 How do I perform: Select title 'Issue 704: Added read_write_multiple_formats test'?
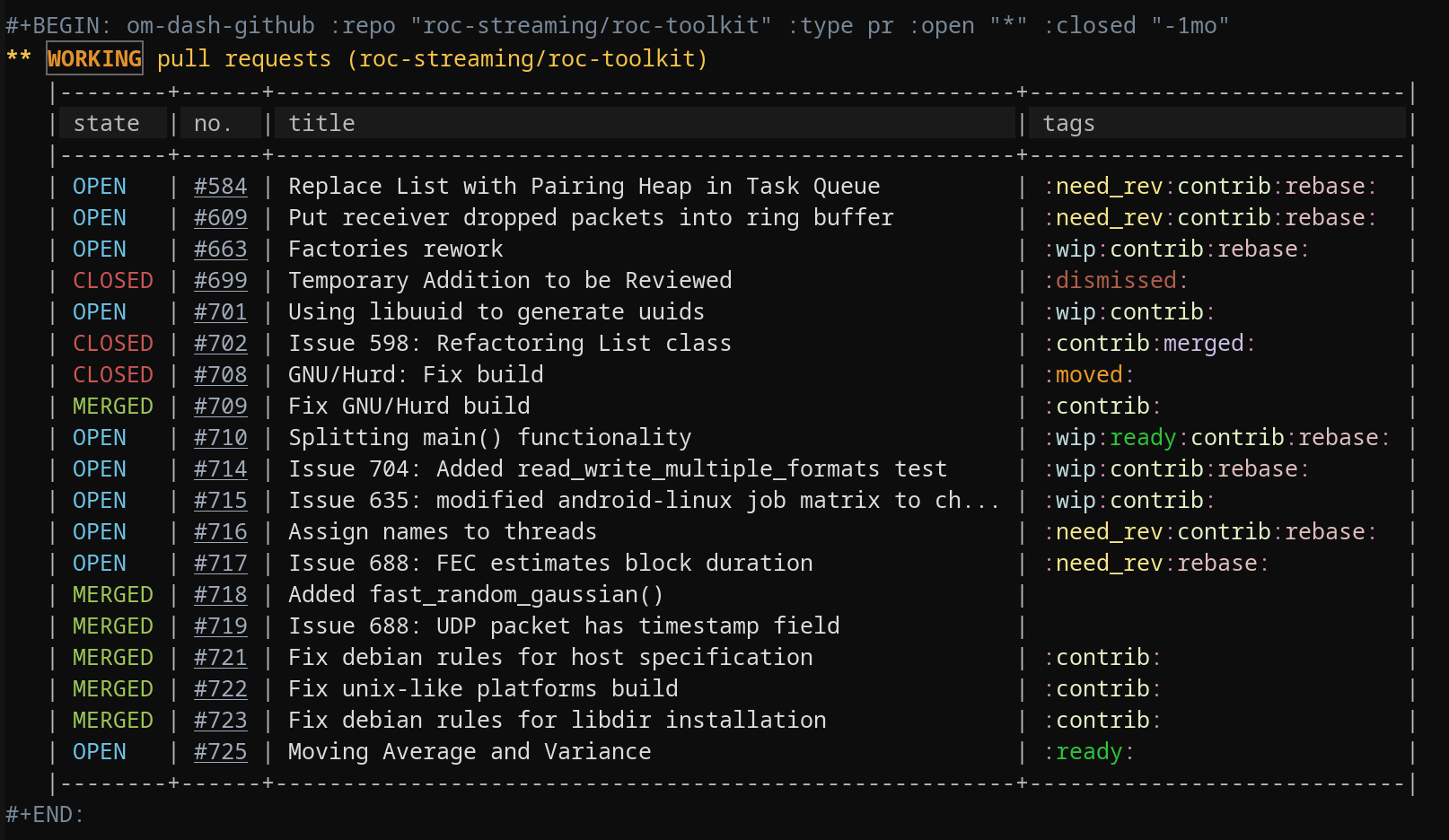(618, 469)
